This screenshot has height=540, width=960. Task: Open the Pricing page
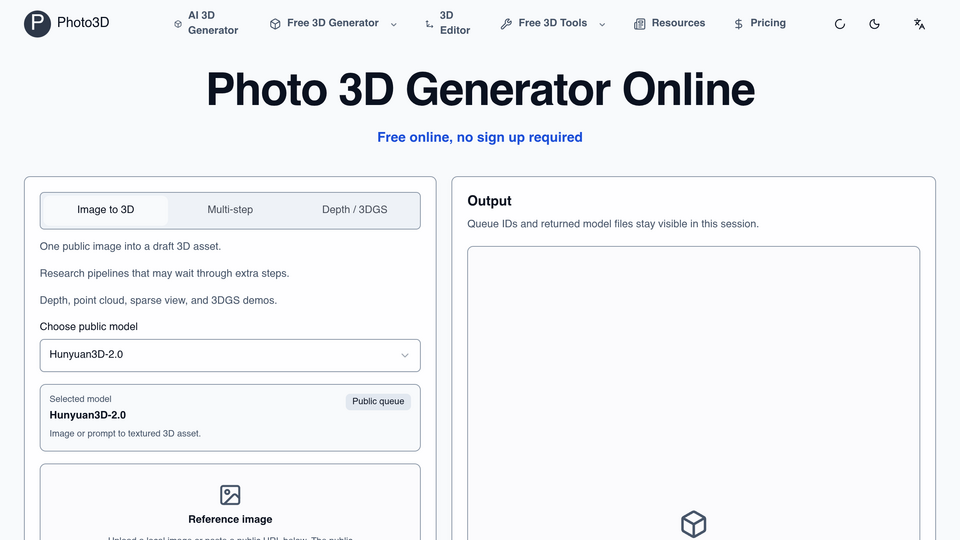(x=768, y=23)
